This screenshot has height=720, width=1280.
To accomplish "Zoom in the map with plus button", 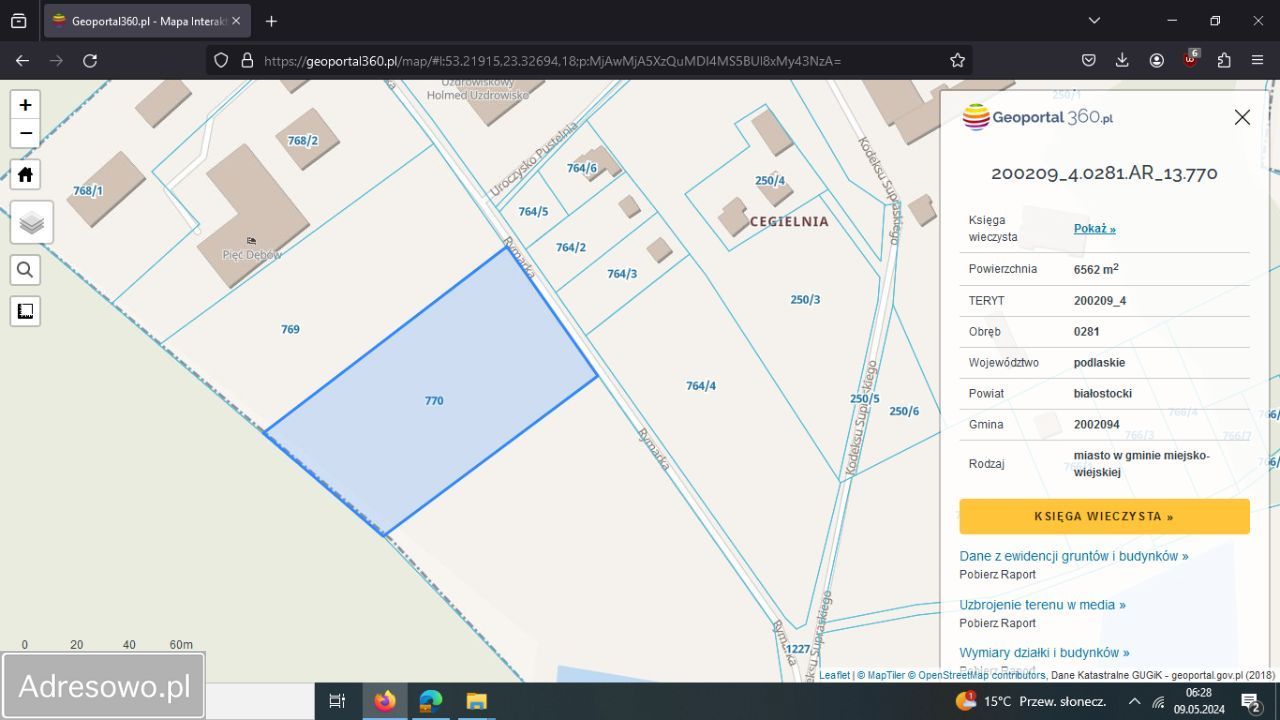I will [26, 105].
